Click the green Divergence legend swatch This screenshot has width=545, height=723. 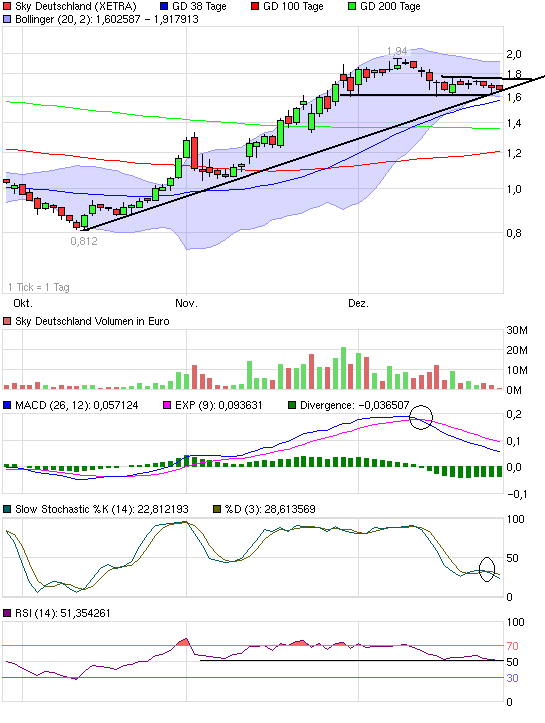(x=292, y=405)
